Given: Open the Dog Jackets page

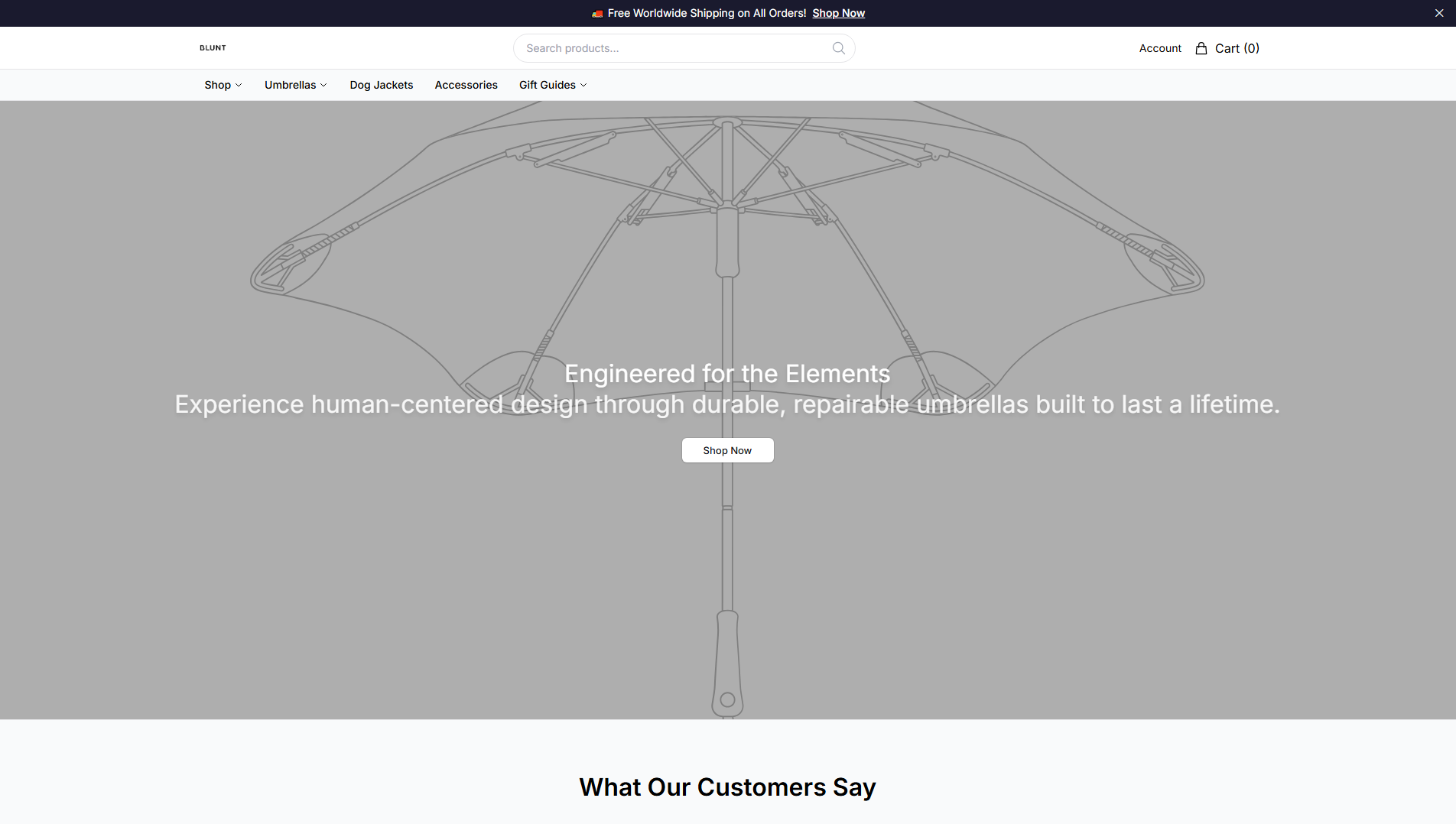Looking at the screenshot, I should point(382,85).
